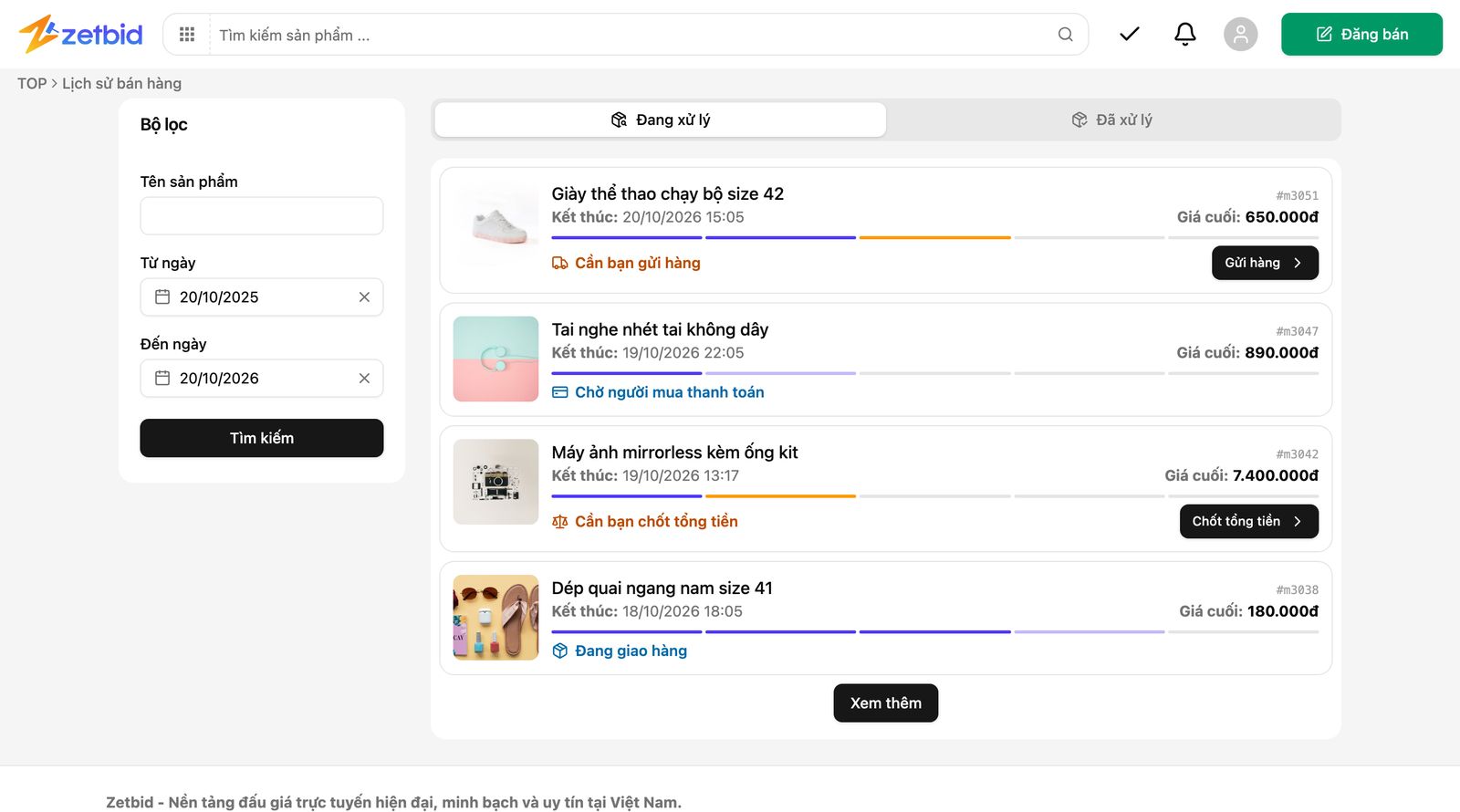Viewport: 1460px width, 812px height.
Task: Go to TOP in the breadcrumb
Action: pyautogui.click(x=32, y=84)
